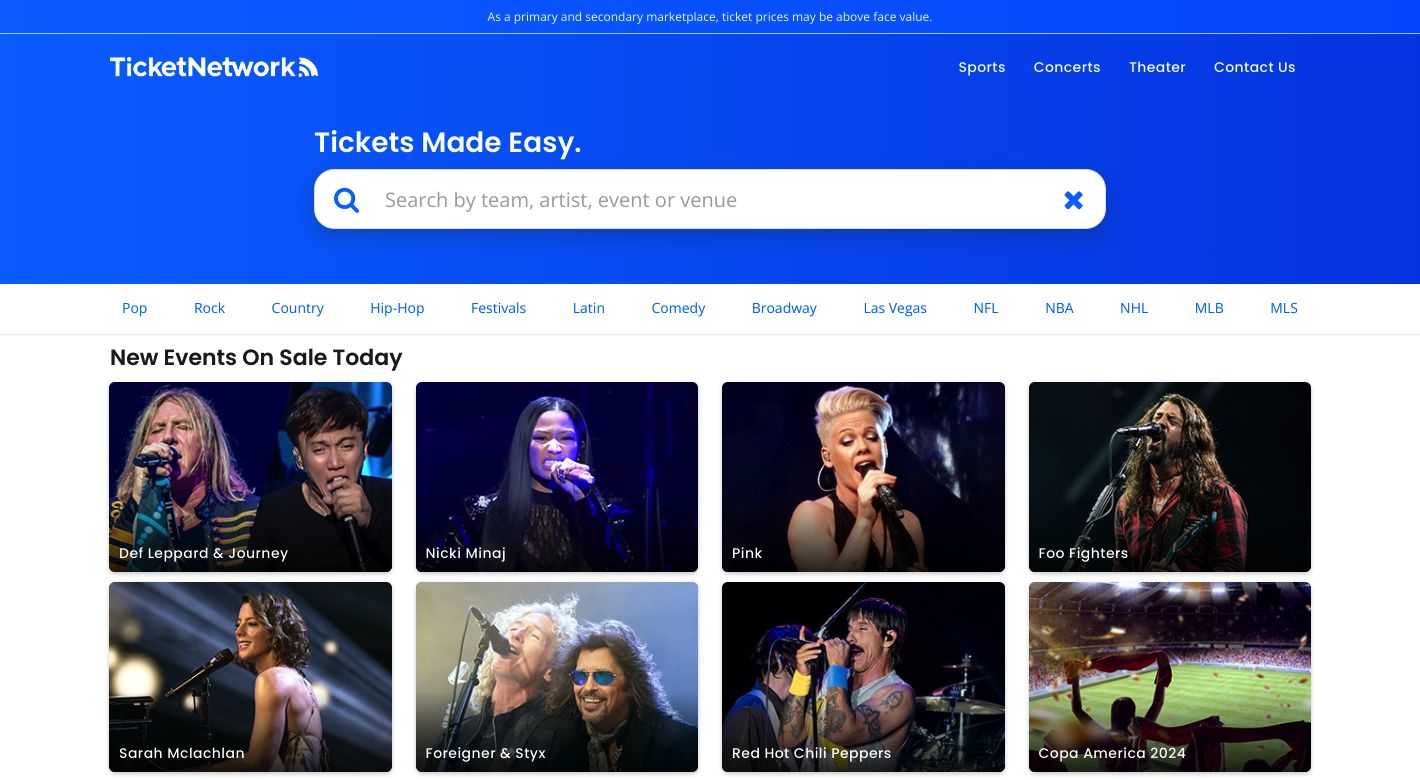Go to NFL tickets
Screen dimensions: 1420x780
[x=986, y=308]
